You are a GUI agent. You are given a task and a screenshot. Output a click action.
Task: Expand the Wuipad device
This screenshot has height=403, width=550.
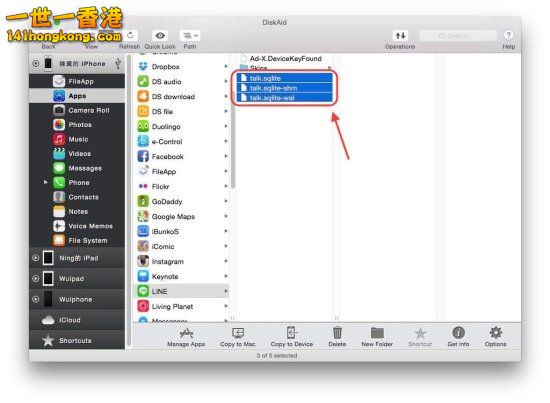click(35, 278)
